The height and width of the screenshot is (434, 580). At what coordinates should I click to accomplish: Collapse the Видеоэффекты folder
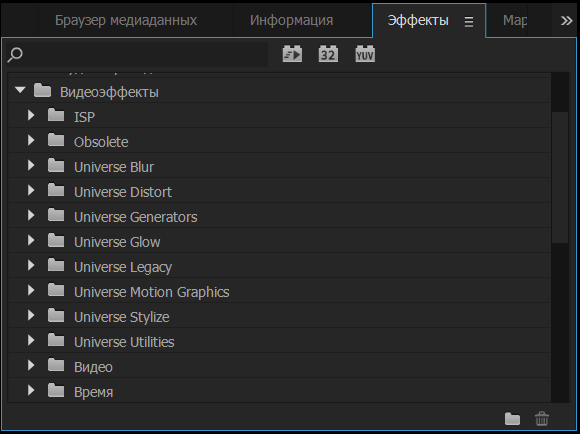point(20,90)
